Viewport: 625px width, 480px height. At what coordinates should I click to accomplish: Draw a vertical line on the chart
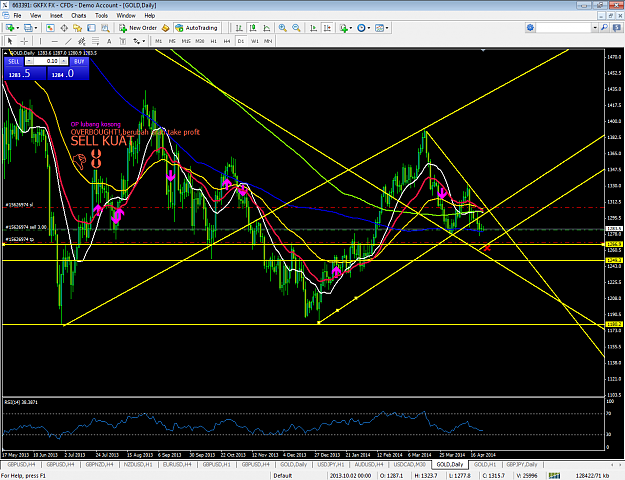[x=40, y=41]
